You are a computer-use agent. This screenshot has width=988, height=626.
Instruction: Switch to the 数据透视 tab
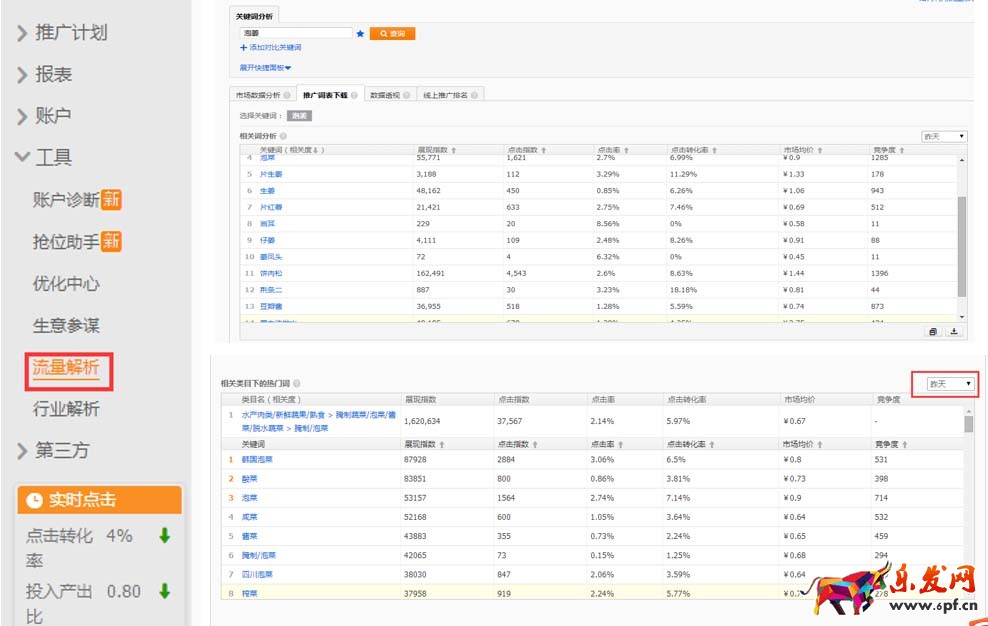385,96
